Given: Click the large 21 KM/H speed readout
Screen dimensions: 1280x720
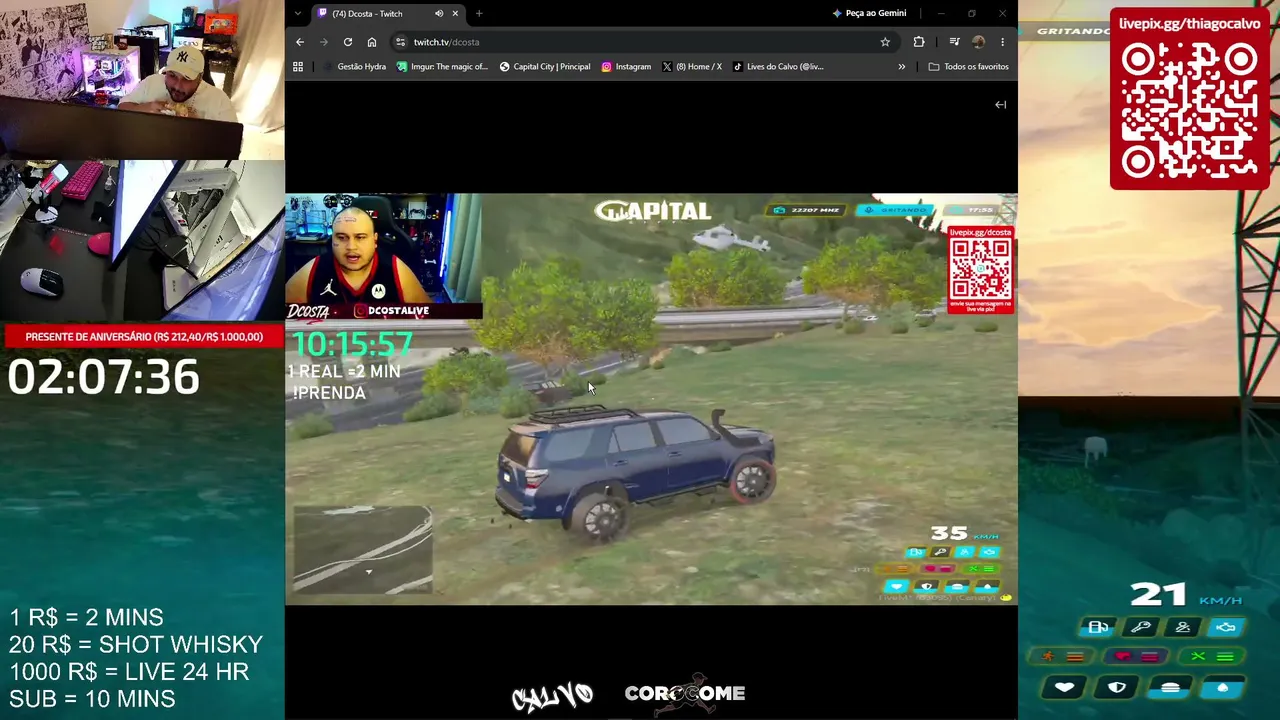Looking at the screenshot, I should pyautogui.click(x=1186, y=595).
